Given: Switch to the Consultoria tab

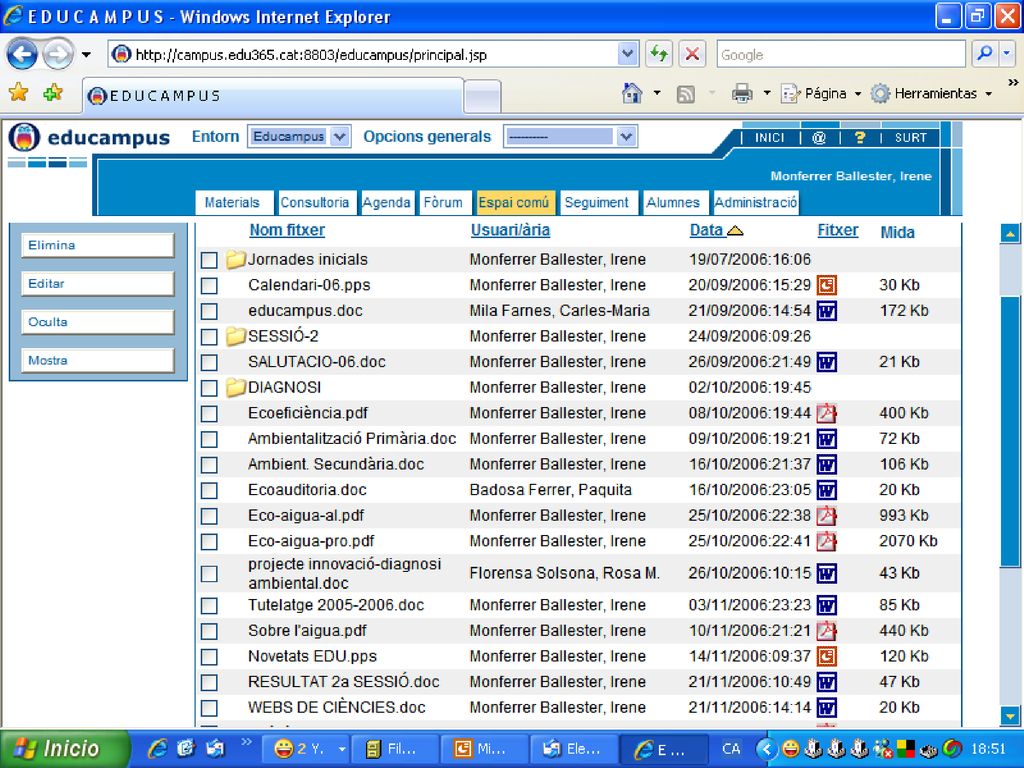Looking at the screenshot, I should [315, 202].
